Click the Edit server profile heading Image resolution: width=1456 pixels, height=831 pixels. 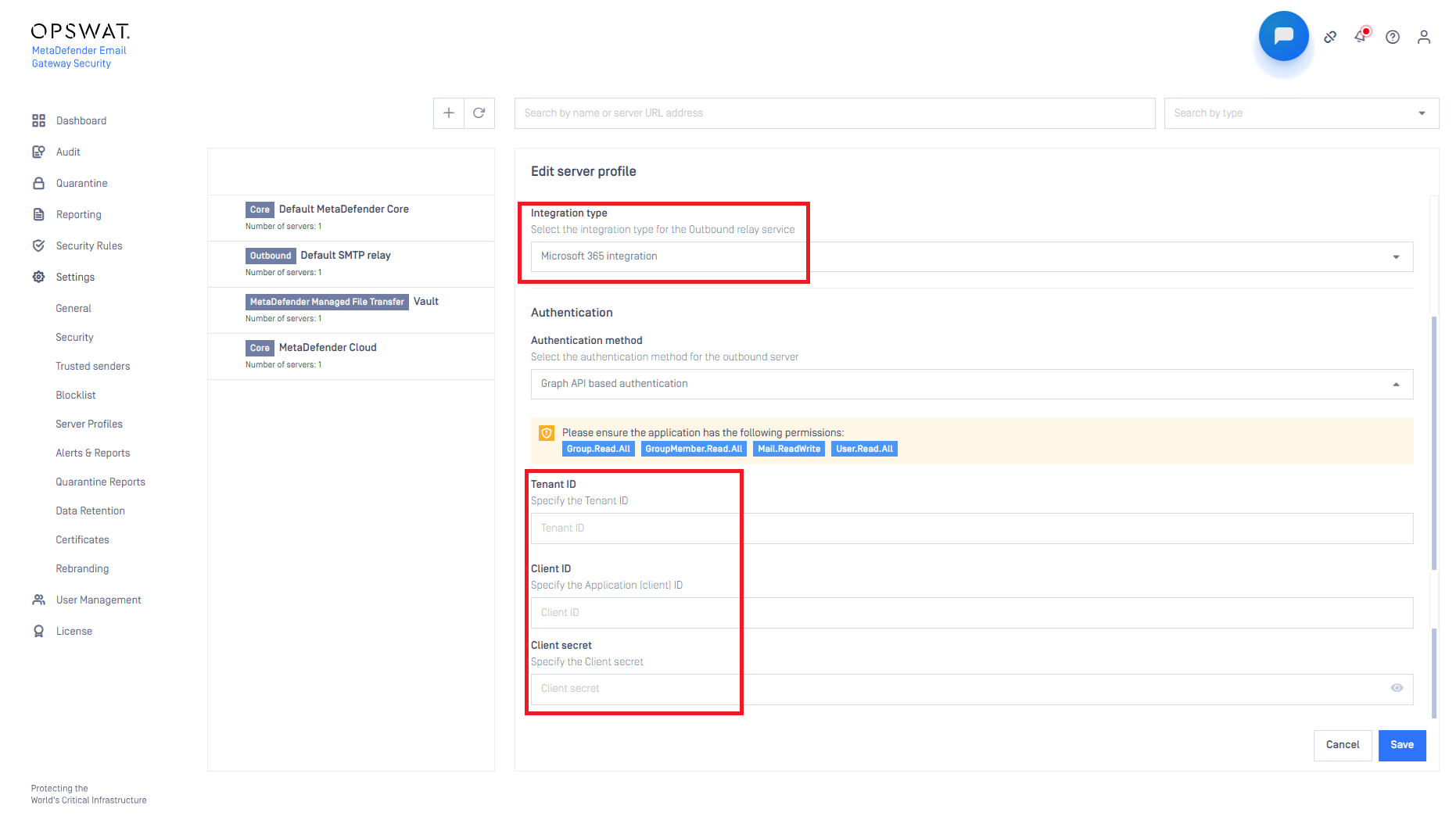coord(583,171)
